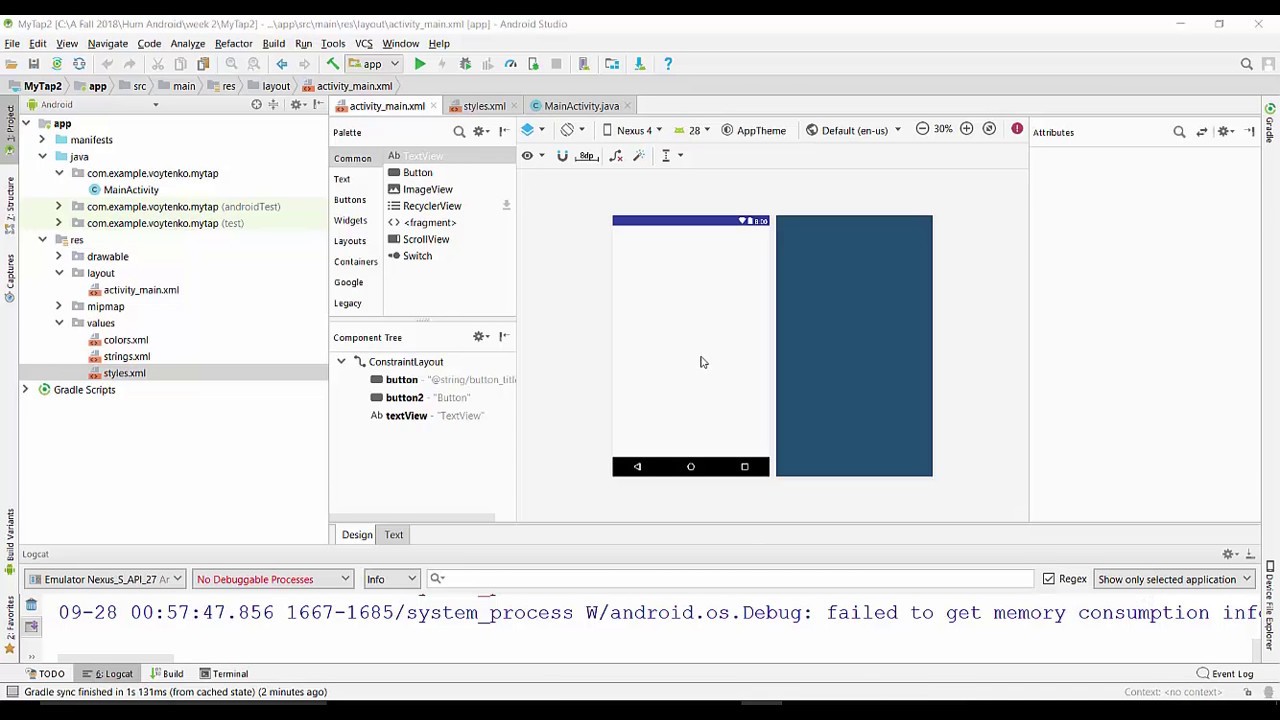Click the Search Everywhere magnifier icon
Viewport: 1280px width, 720px height.
tap(1247, 64)
